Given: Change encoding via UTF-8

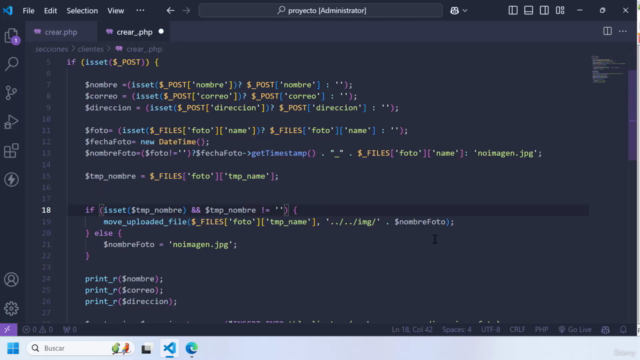Looking at the screenshot, I should pyautogui.click(x=490, y=329).
